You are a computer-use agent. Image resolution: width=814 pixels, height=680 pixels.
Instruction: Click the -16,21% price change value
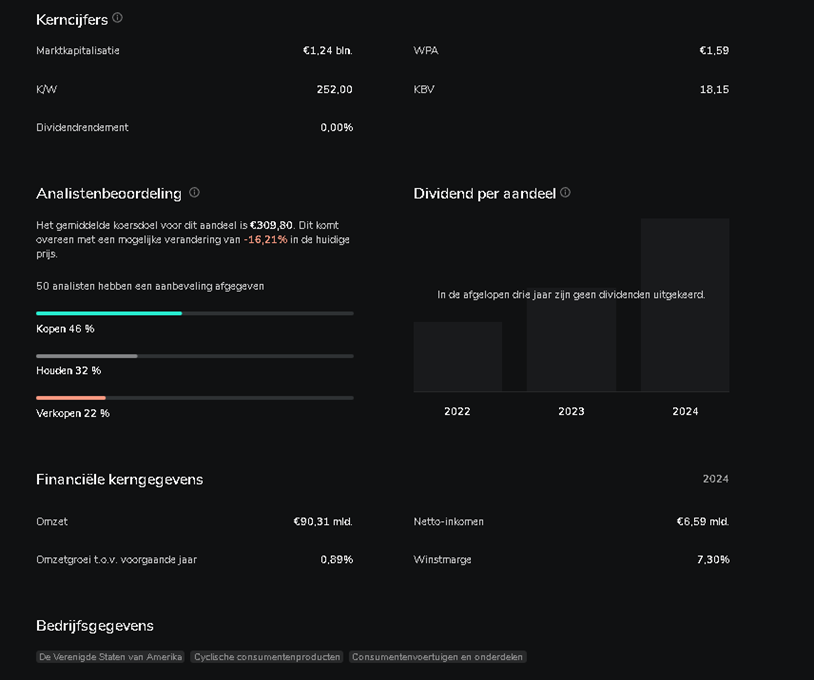[x=265, y=240]
